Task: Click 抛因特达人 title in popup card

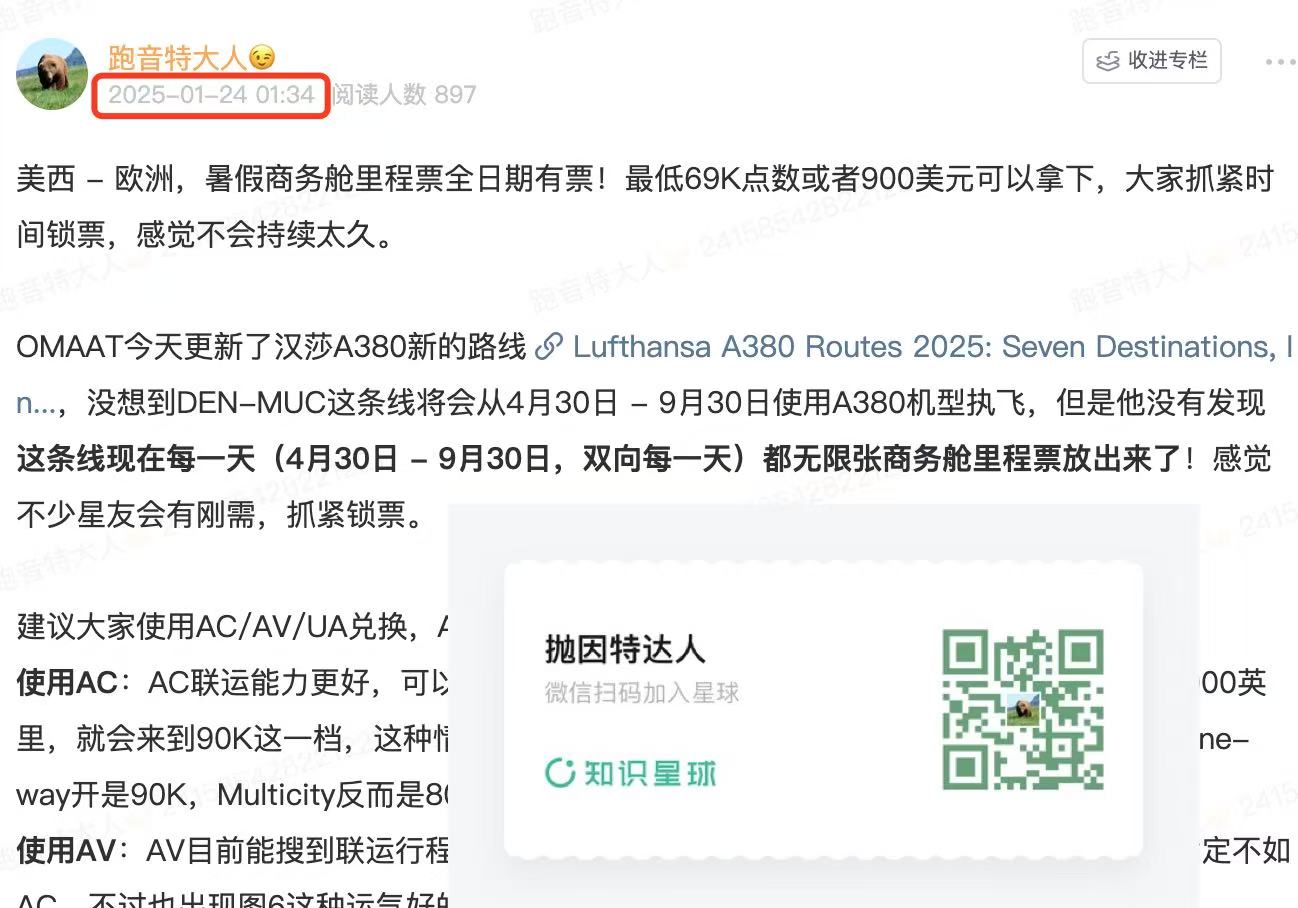Action: pyautogui.click(x=625, y=649)
